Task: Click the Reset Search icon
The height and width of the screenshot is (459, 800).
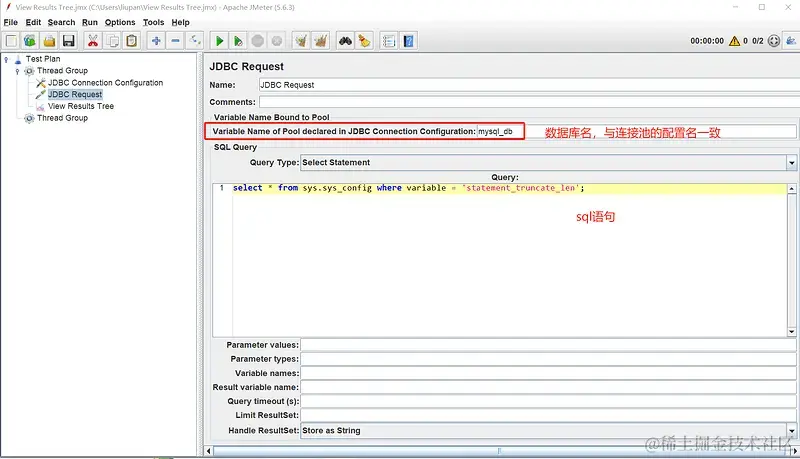Action: pos(364,41)
